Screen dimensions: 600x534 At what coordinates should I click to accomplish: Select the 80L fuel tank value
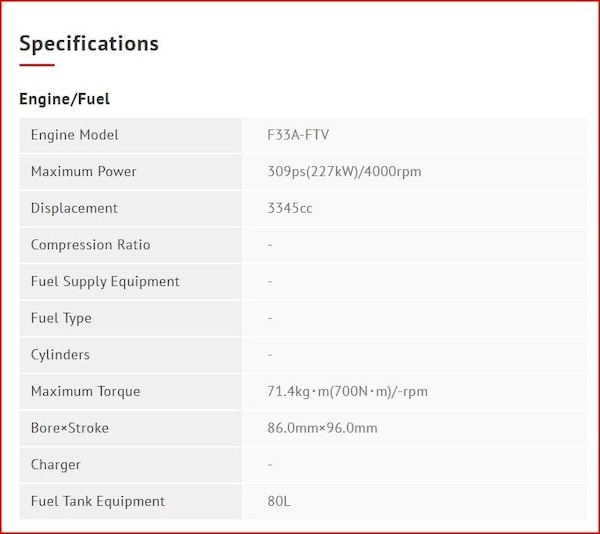point(279,502)
